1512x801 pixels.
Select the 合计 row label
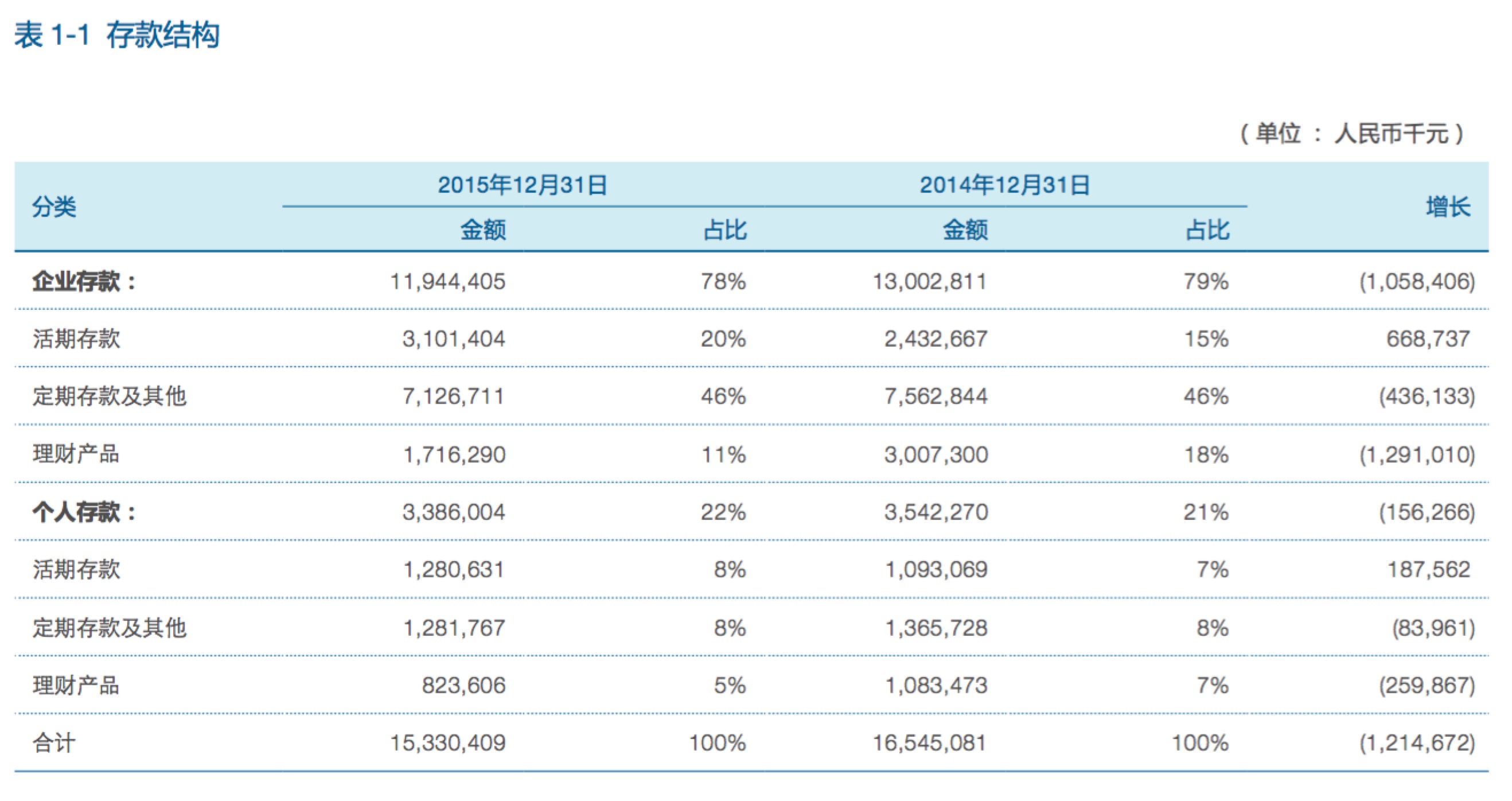coord(54,743)
